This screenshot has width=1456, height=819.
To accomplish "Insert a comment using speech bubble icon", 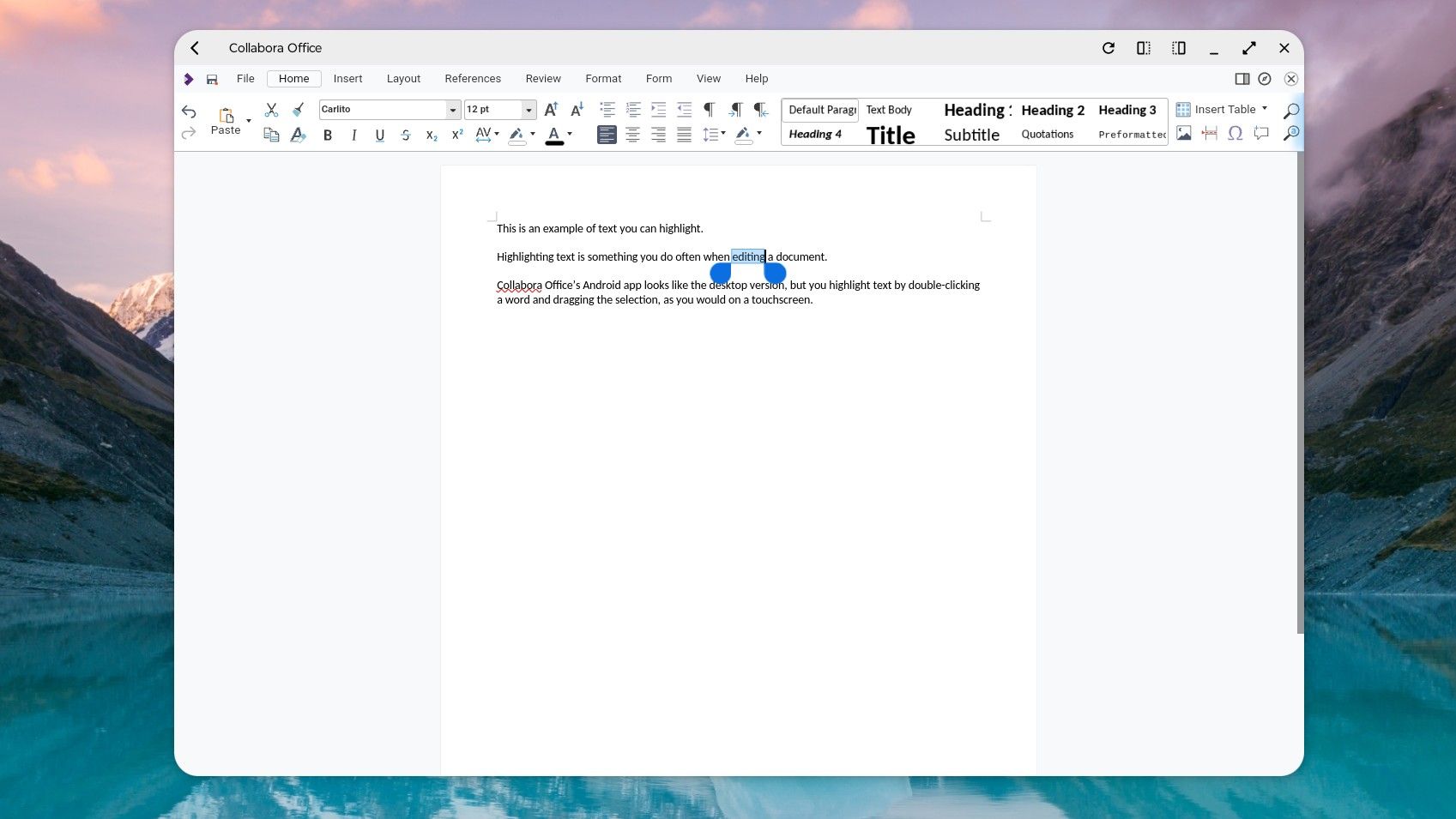I will 1261,134.
